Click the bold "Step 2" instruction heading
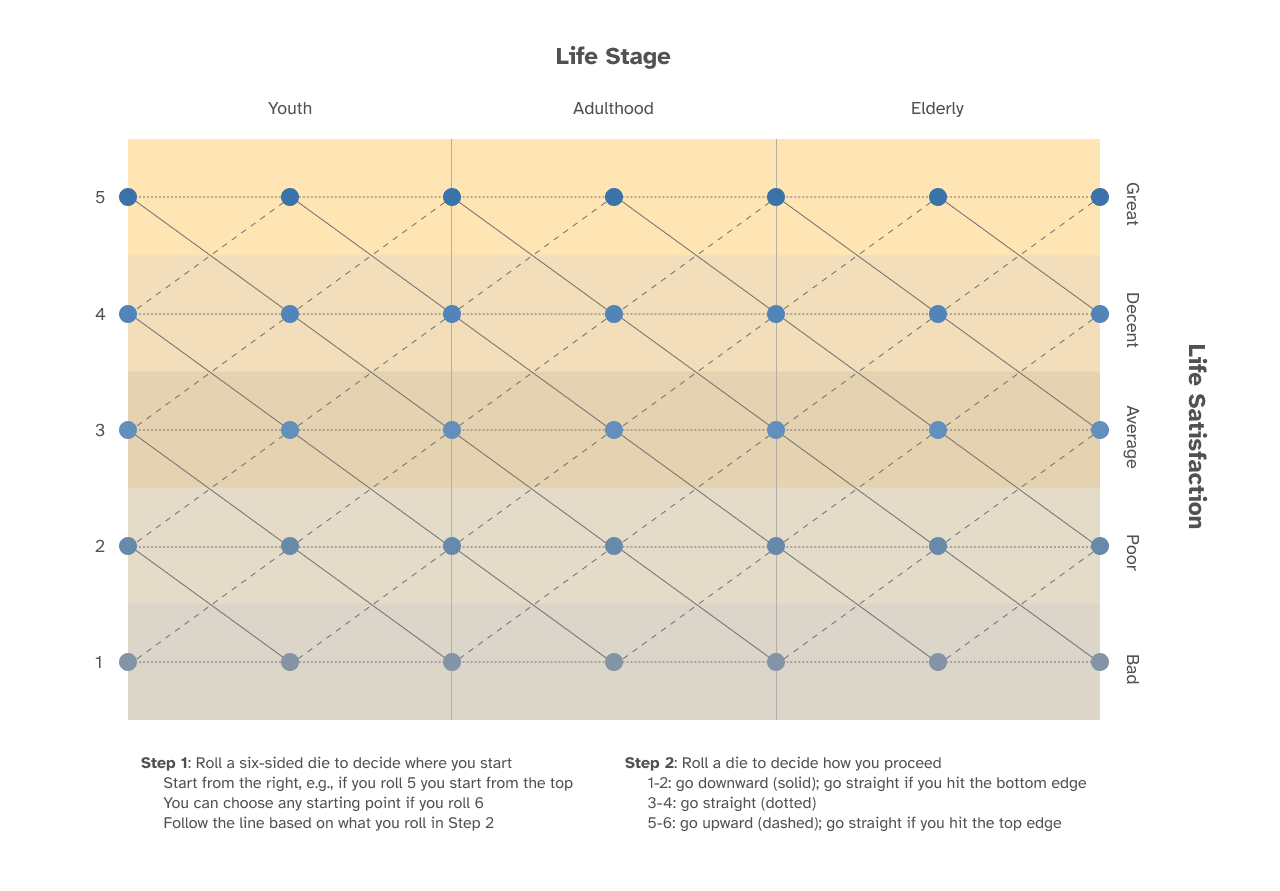The width and height of the screenshot is (1280, 891). (649, 763)
